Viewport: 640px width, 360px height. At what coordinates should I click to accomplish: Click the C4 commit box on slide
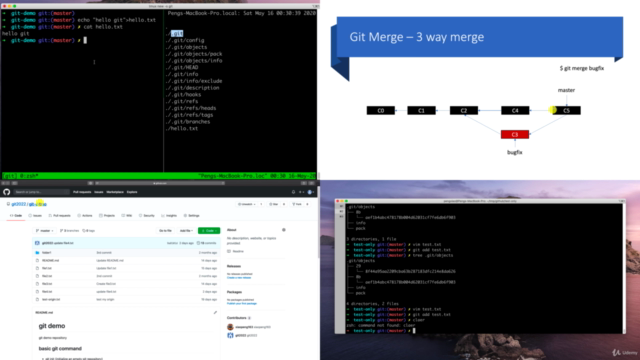tap(515, 111)
